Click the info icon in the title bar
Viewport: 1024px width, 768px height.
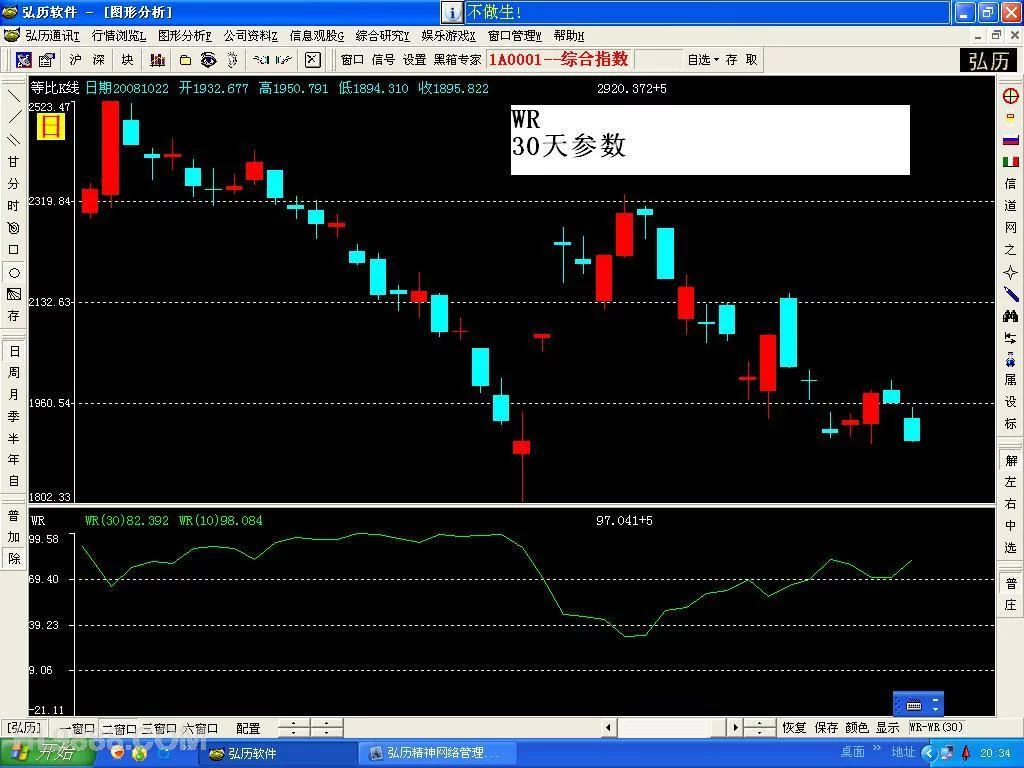(x=452, y=12)
